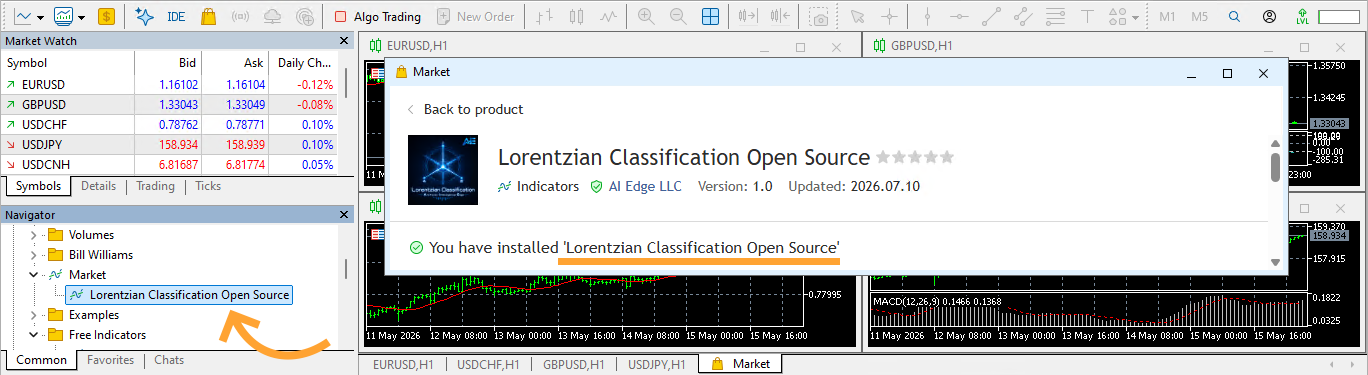1368x375 pixels.
Task: Open the Ticks tab in Market Watch
Action: point(208,186)
